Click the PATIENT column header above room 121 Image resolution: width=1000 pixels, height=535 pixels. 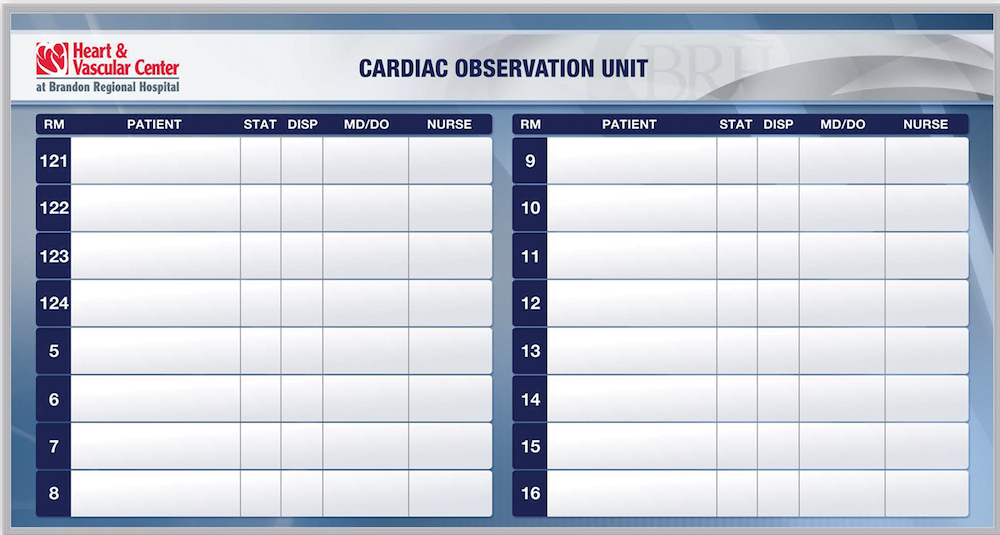pyautogui.click(x=154, y=125)
